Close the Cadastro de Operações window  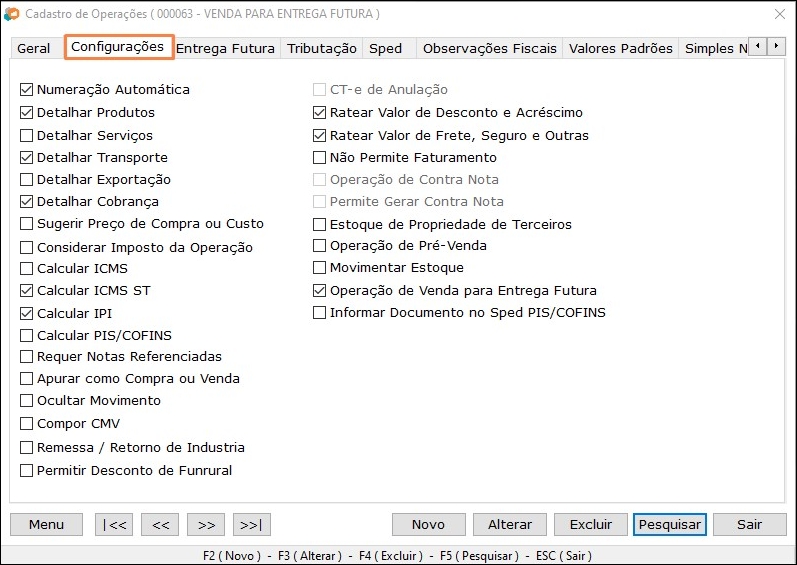click(x=780, y=14)
